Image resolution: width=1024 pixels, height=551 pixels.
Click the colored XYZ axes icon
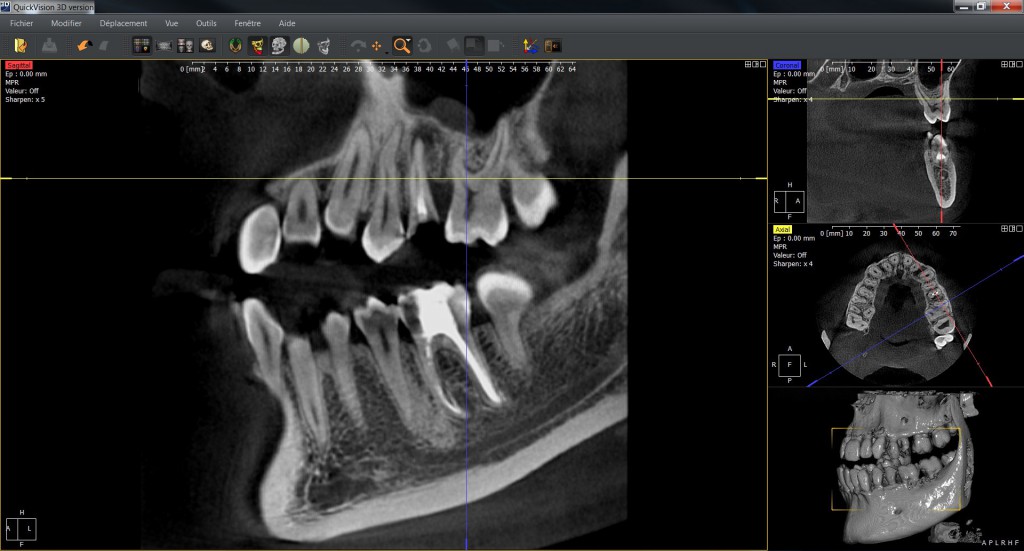530,45
